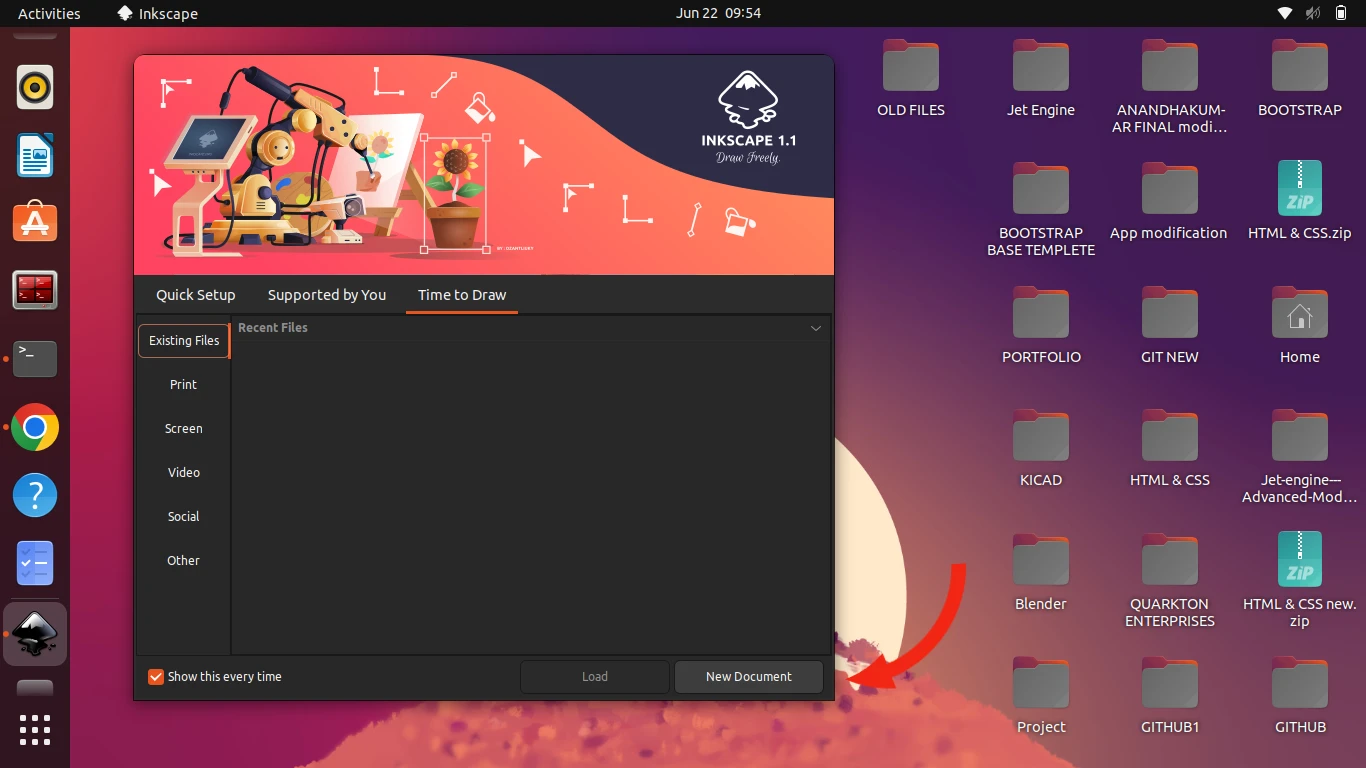Open Ubuntu Software store icon
1366x768 pixels.
coord(35,222)
